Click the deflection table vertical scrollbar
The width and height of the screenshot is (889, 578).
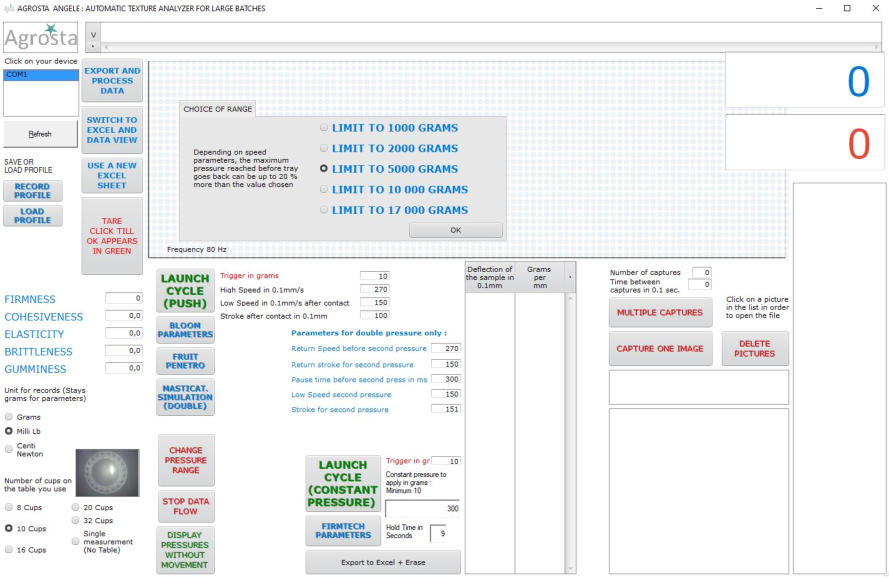tap(570, 433)
